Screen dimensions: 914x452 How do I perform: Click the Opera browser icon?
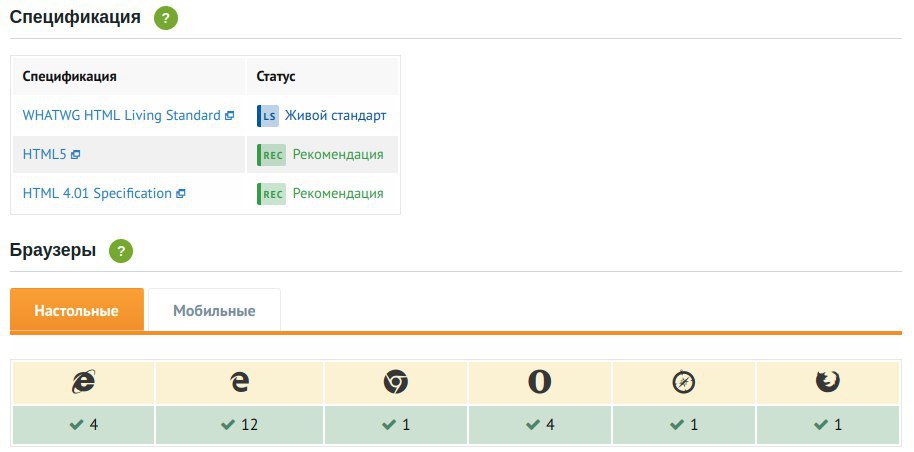click(540, 383)
